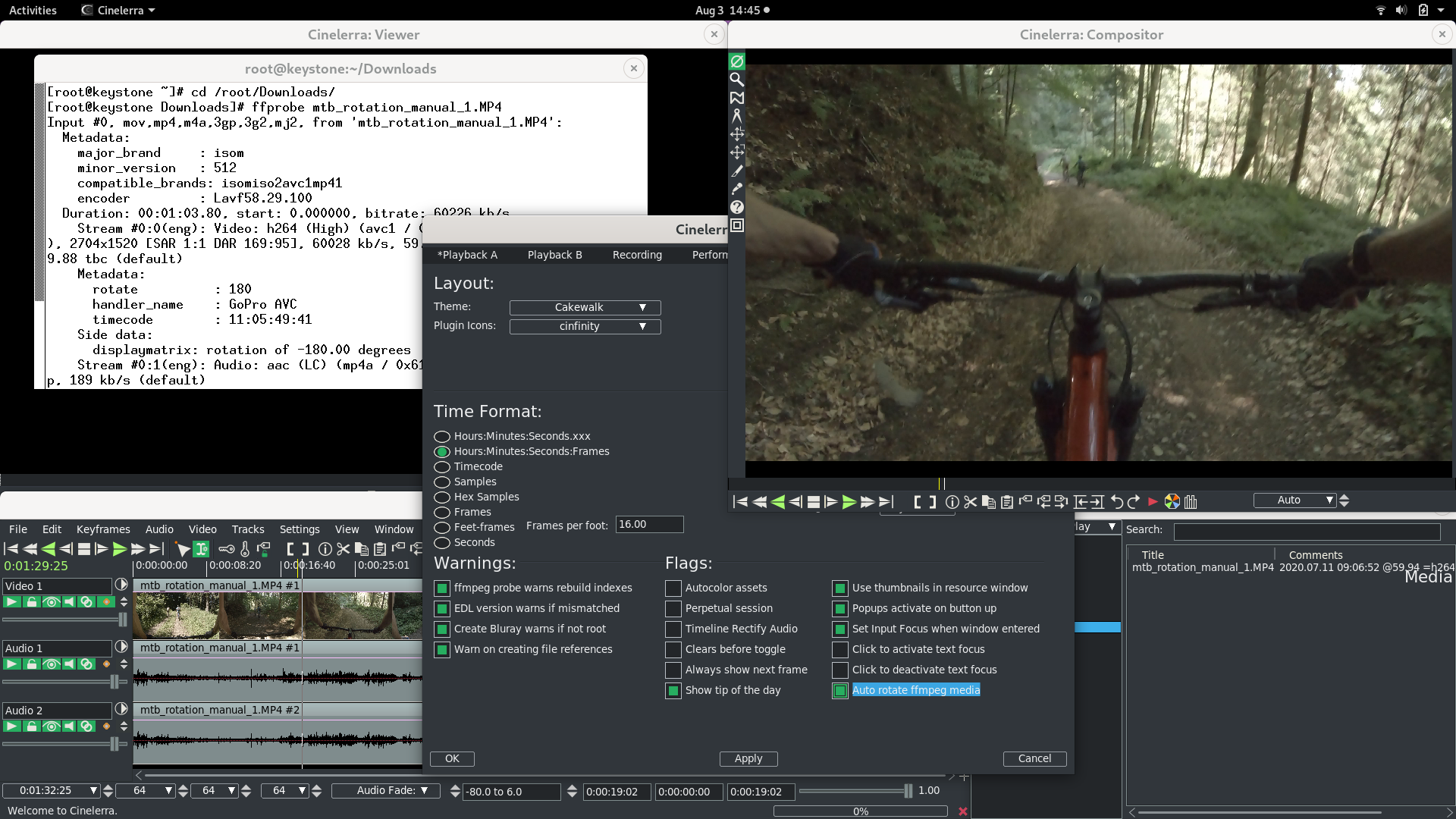The height and width of the screenshot is (819, 1456).
Task: Click the generate keyframes key icon
Action: (226, 549)
